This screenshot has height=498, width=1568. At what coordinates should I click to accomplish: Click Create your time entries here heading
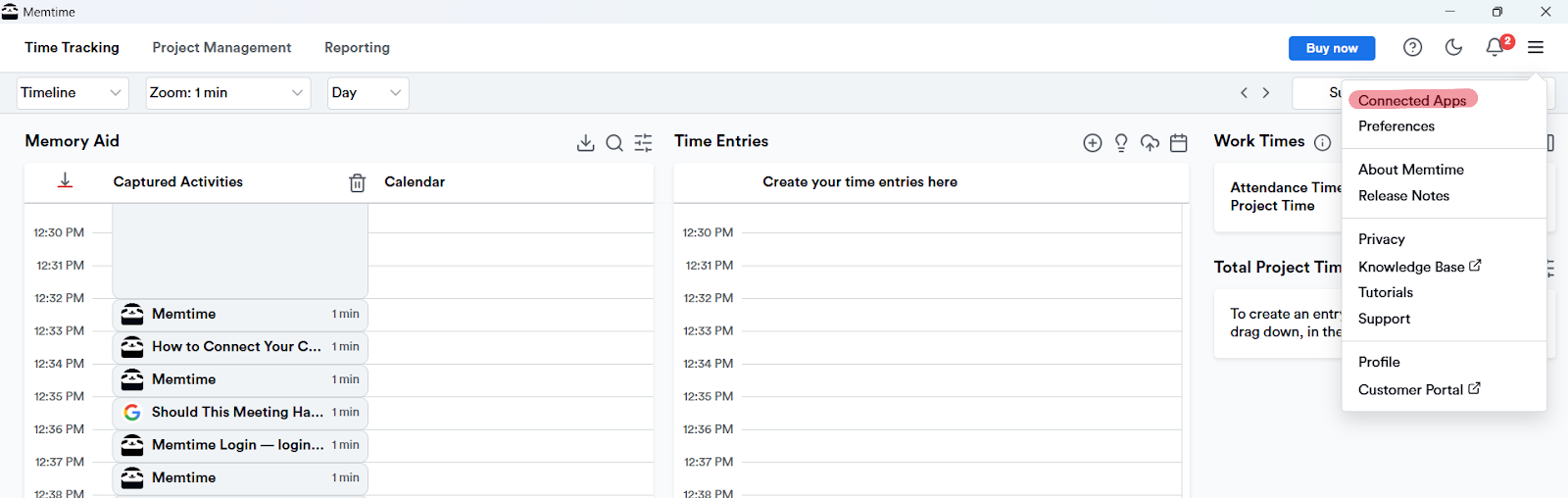[859, 181]
